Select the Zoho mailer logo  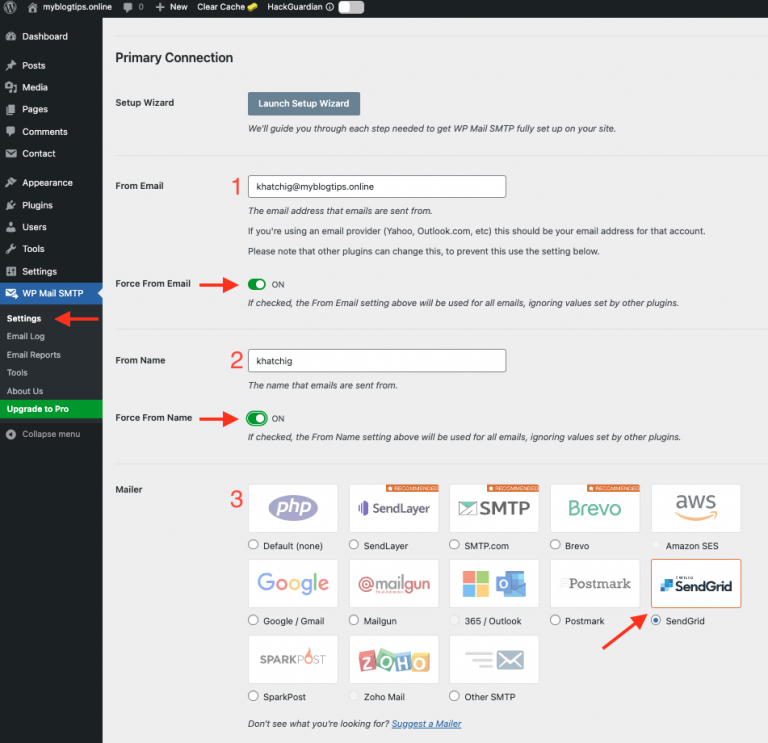[x=394, y=659]
